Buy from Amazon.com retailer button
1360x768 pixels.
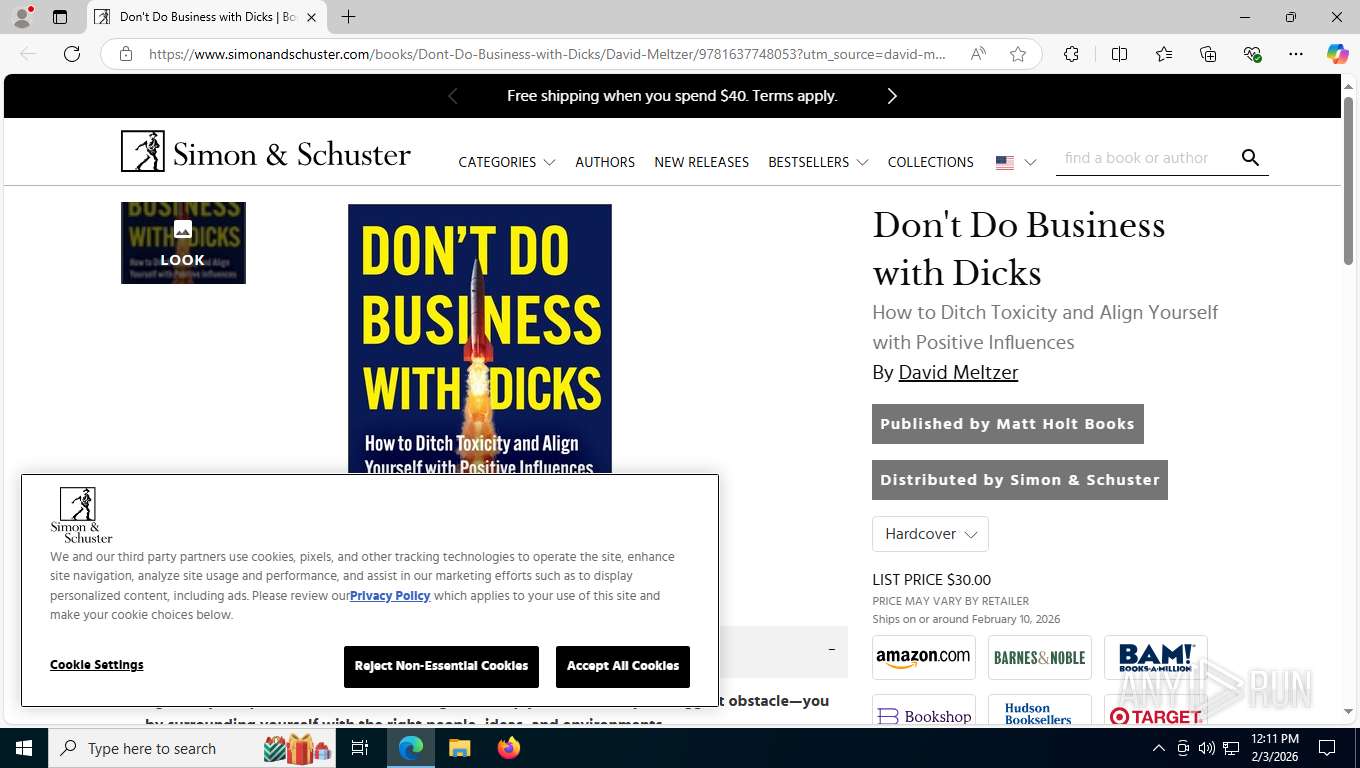tap(923, 657)
